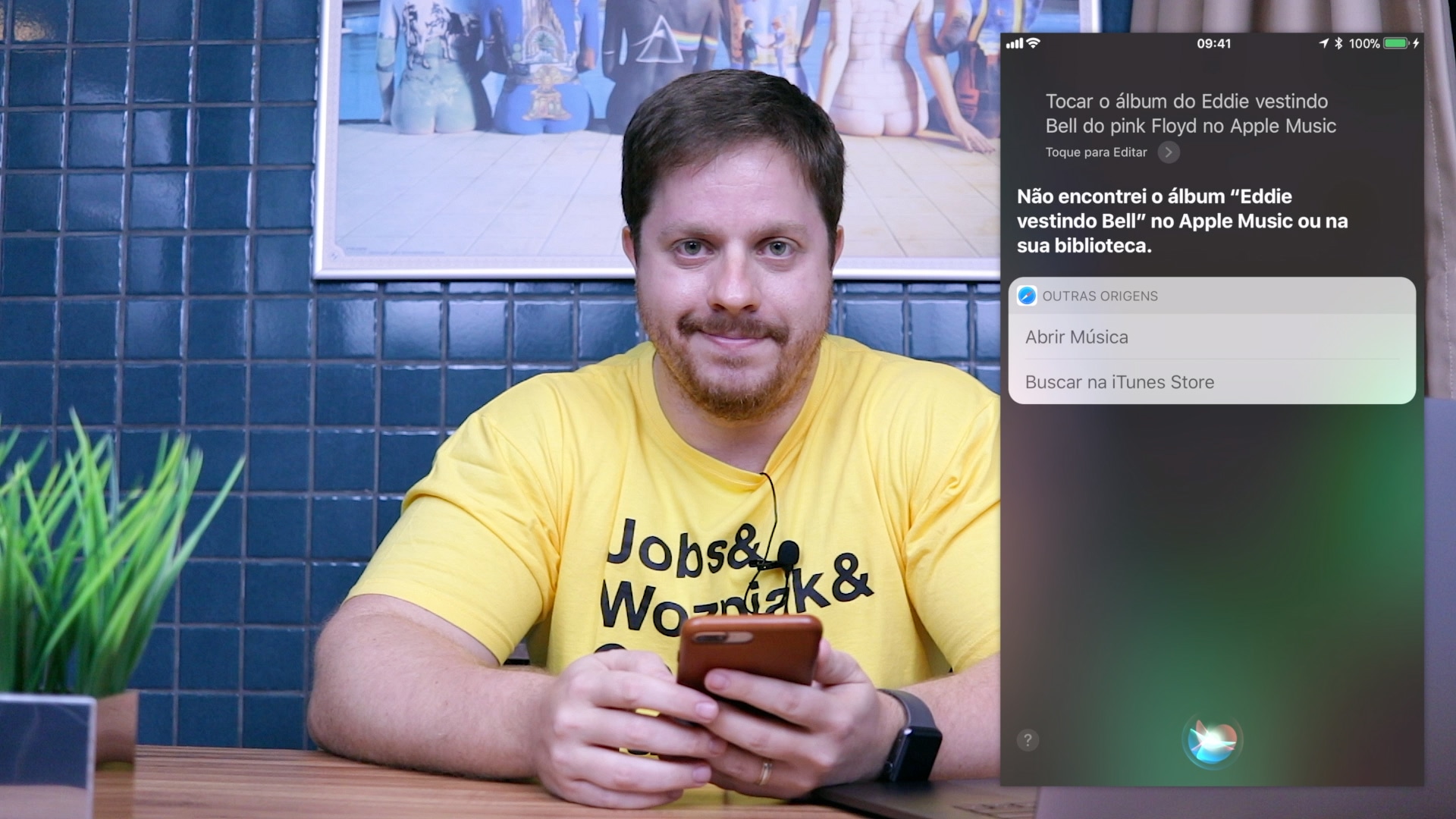The width and height of the screenshot is (1456, 819).
Task: Tap the forward chevron next to Toque para Editar
Action: [1169, 152]
